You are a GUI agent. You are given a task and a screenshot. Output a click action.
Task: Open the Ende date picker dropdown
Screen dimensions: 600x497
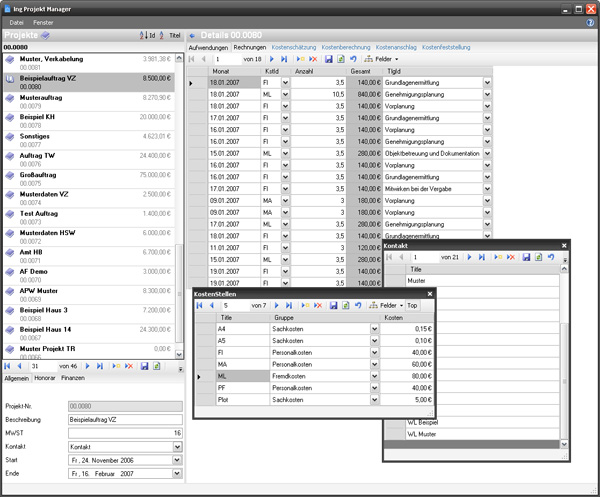click(x=177, y=473)
